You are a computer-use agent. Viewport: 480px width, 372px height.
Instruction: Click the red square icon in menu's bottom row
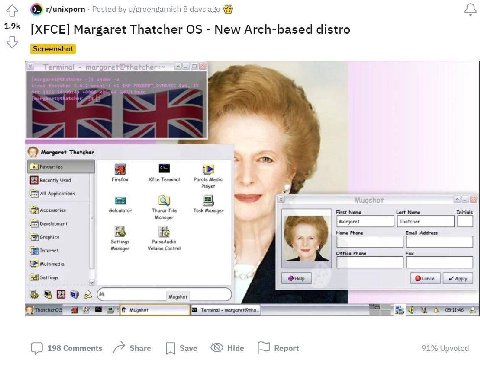[61, 294]
